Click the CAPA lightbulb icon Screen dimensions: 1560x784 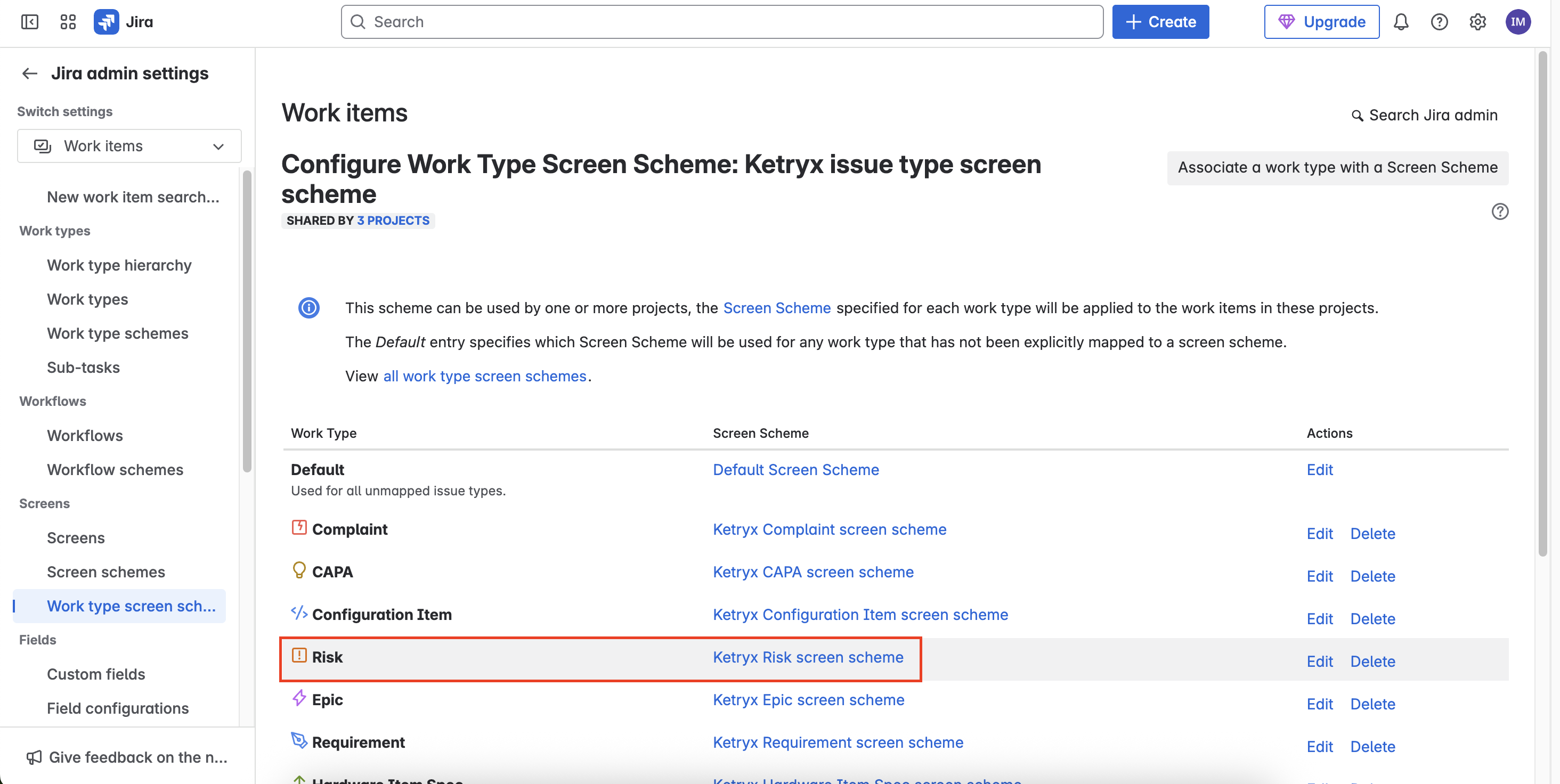(x=299, y=570)
